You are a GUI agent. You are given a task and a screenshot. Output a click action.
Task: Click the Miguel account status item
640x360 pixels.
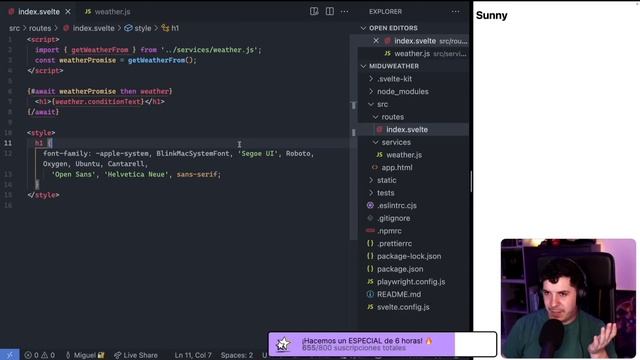pos(85,355)
